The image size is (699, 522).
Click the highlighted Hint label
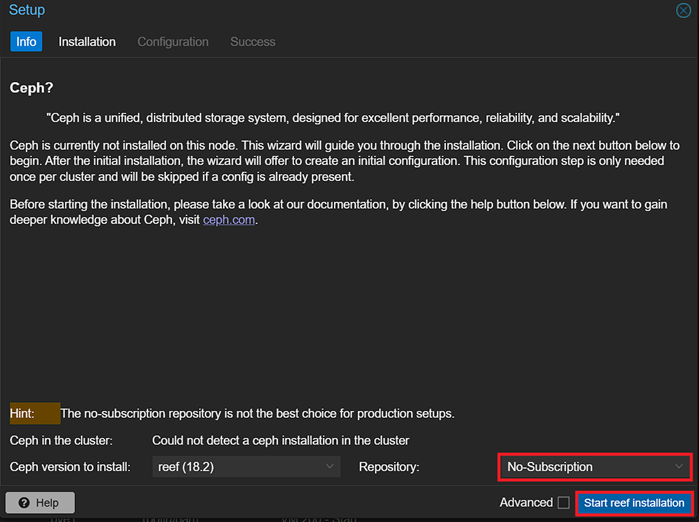tap(22, 413)
